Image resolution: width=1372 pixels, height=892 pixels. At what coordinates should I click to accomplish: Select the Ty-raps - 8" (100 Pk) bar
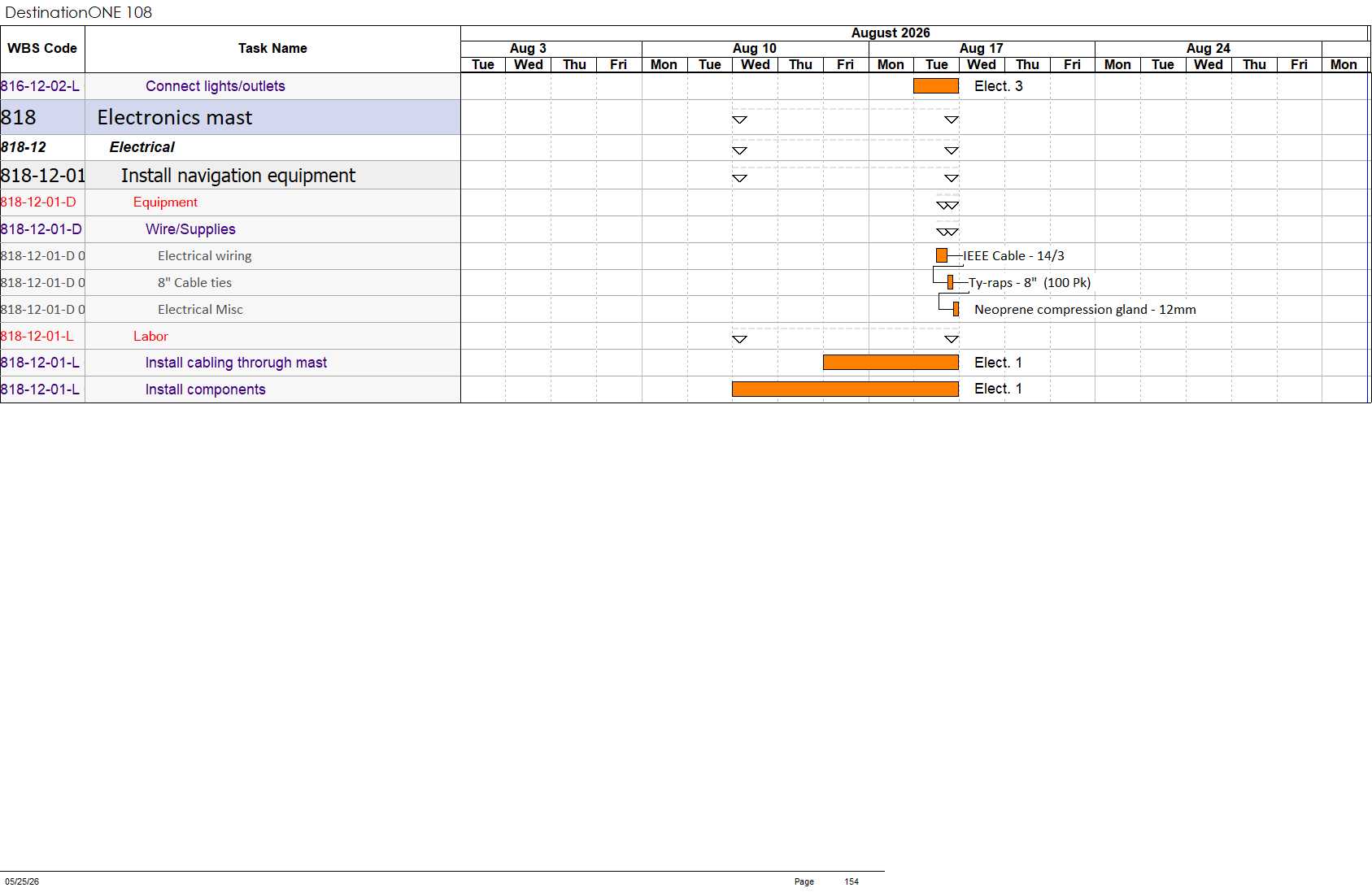point(950,282)
